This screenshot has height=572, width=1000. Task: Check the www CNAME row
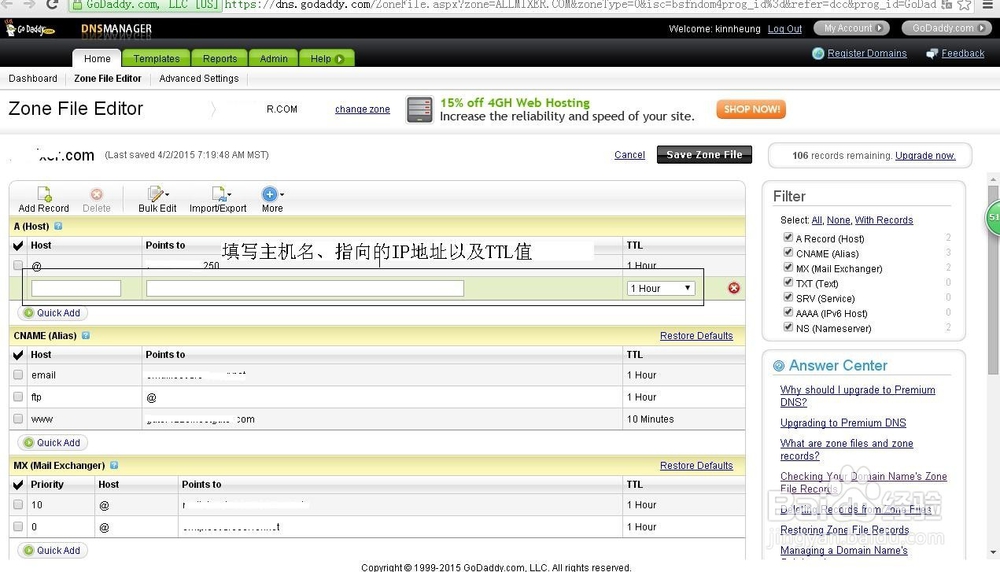(18, 419)
